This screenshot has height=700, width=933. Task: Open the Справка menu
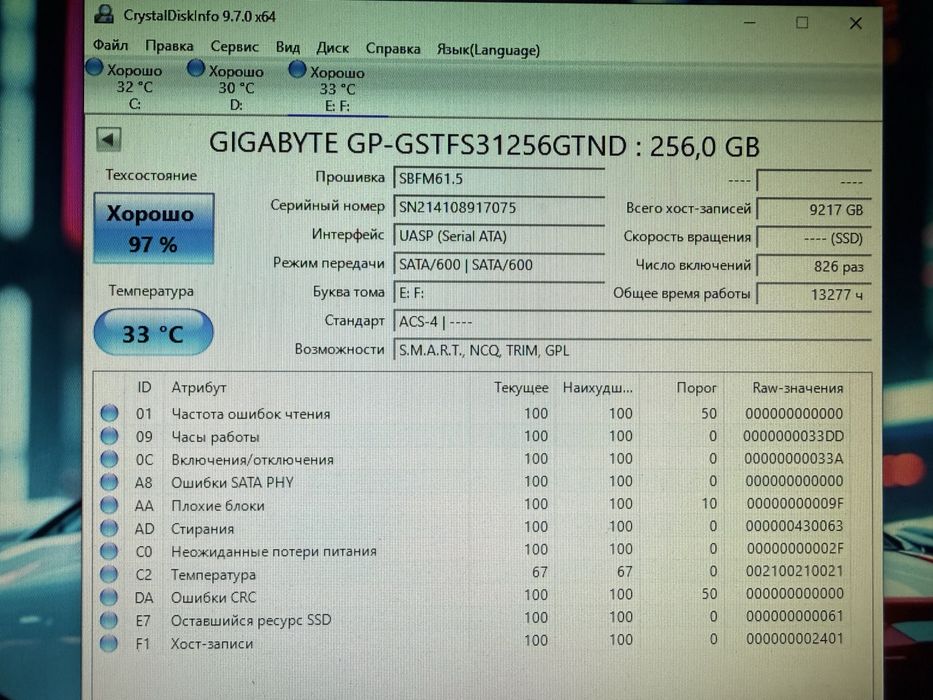tap(393, 48)
